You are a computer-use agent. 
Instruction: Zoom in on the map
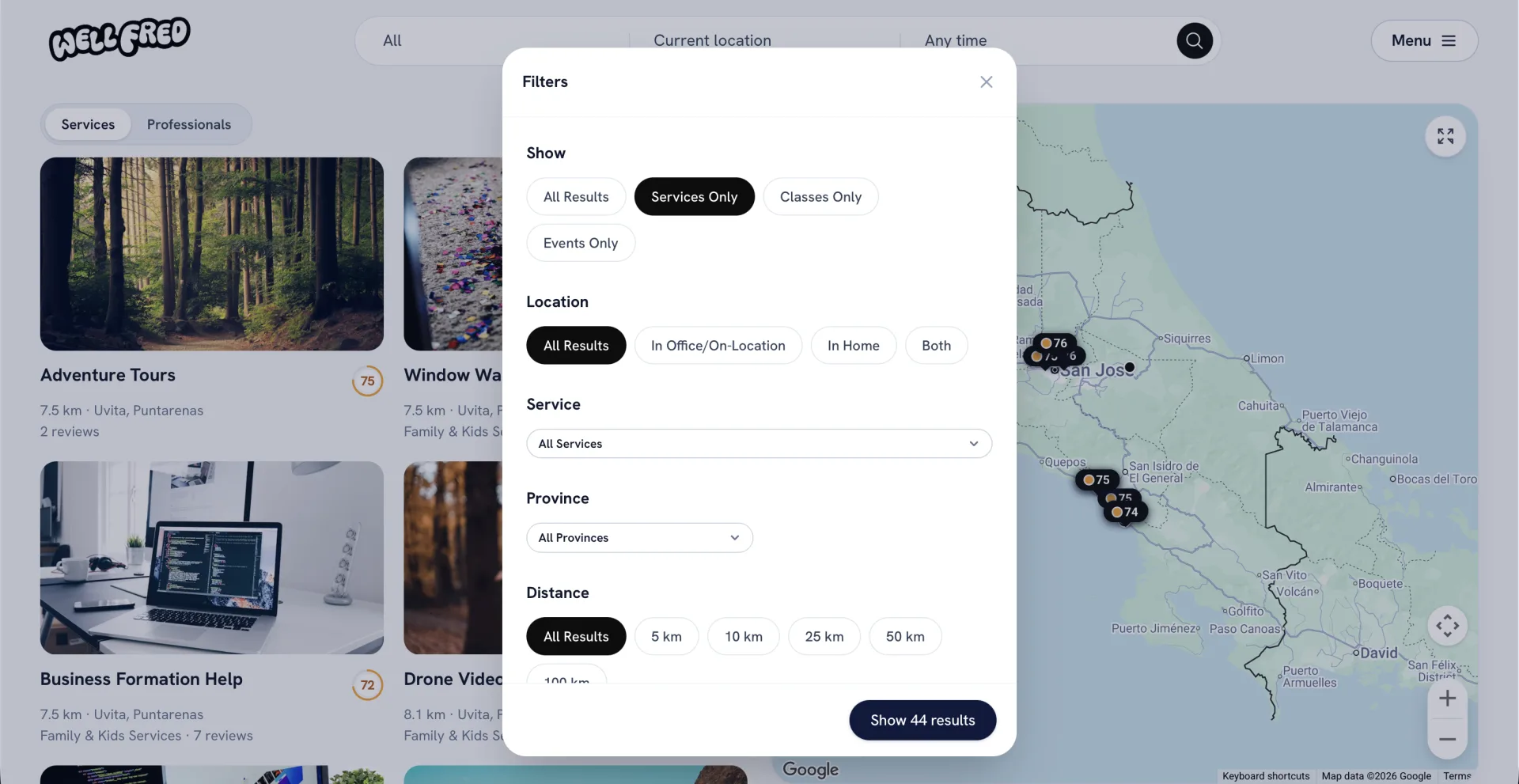click(x=1447, y=699)
